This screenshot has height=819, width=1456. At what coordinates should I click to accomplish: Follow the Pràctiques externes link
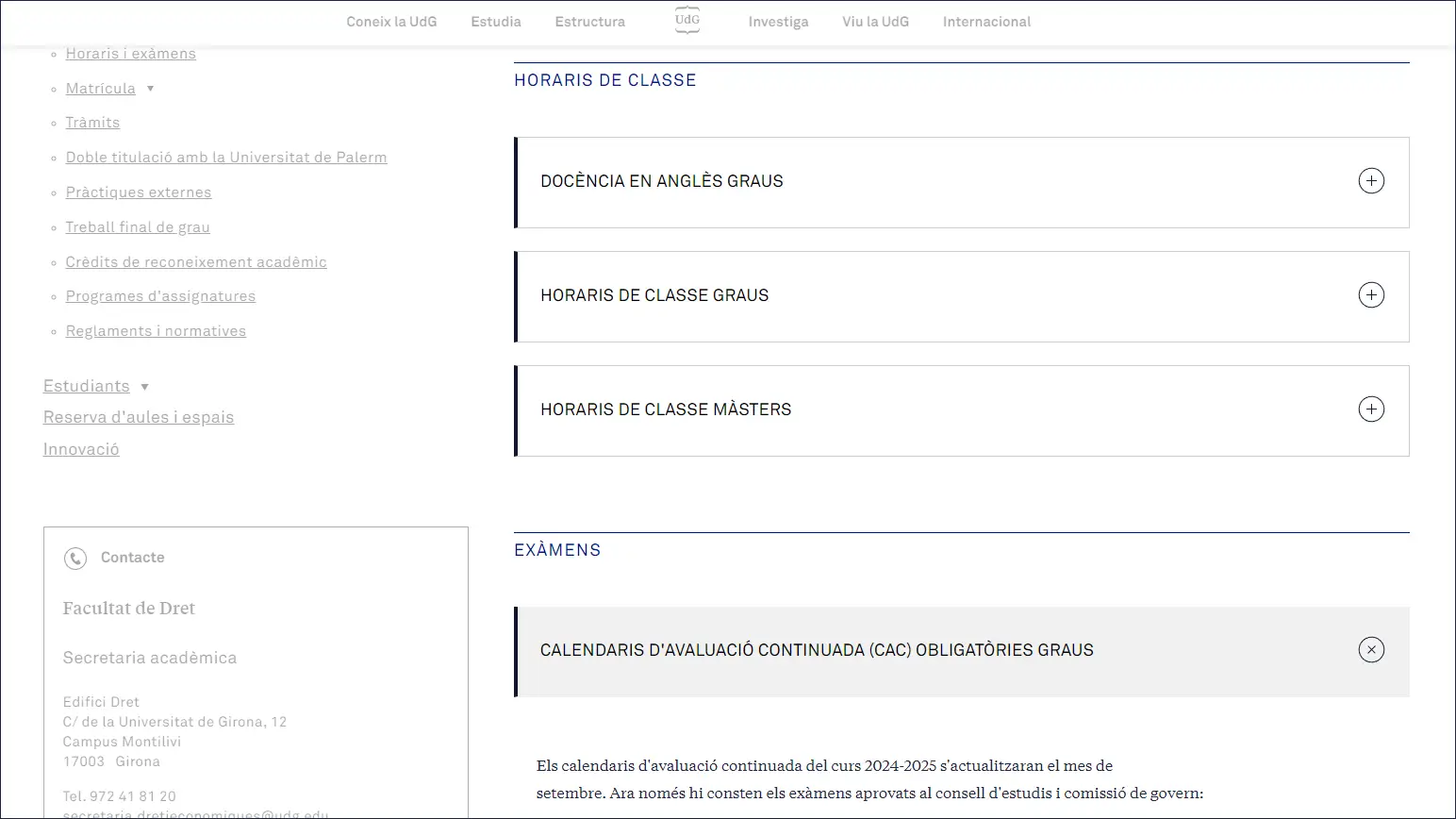click(139, 192)
